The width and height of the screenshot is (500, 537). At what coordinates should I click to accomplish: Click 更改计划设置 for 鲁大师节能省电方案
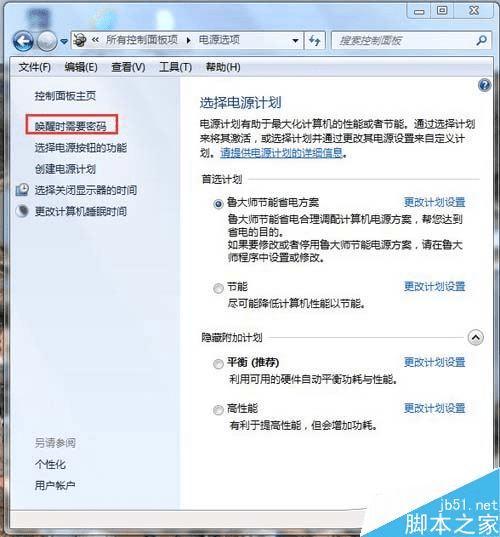434,202
